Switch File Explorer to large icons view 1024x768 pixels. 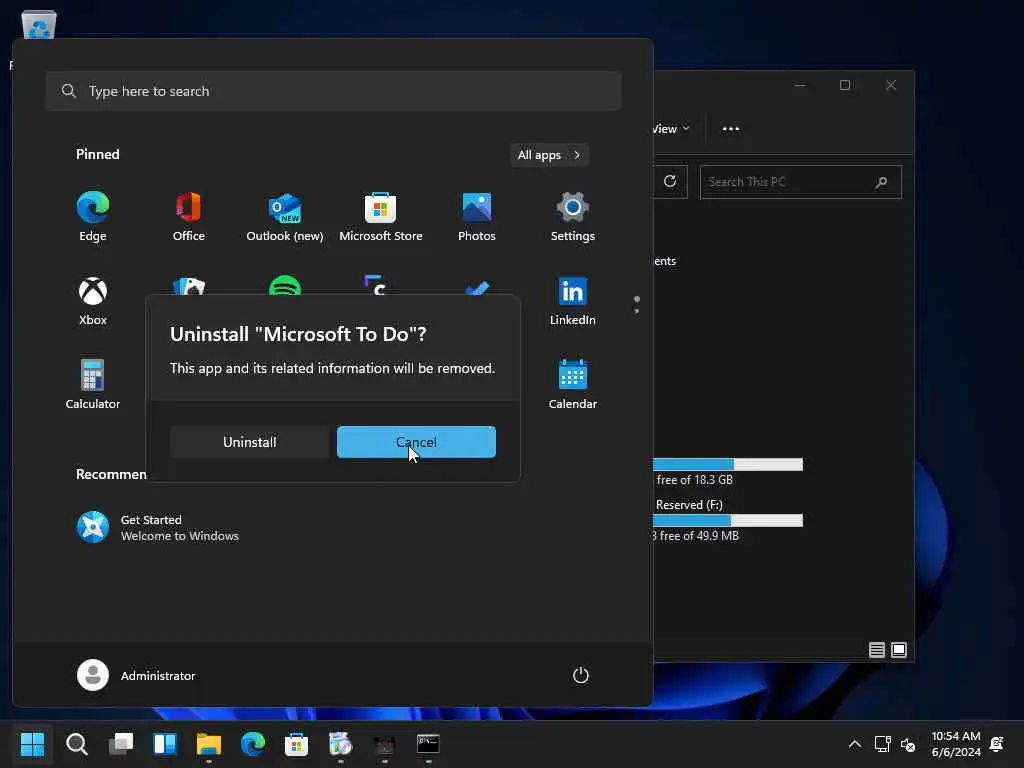pyautogui.click(x=899, y=650)
